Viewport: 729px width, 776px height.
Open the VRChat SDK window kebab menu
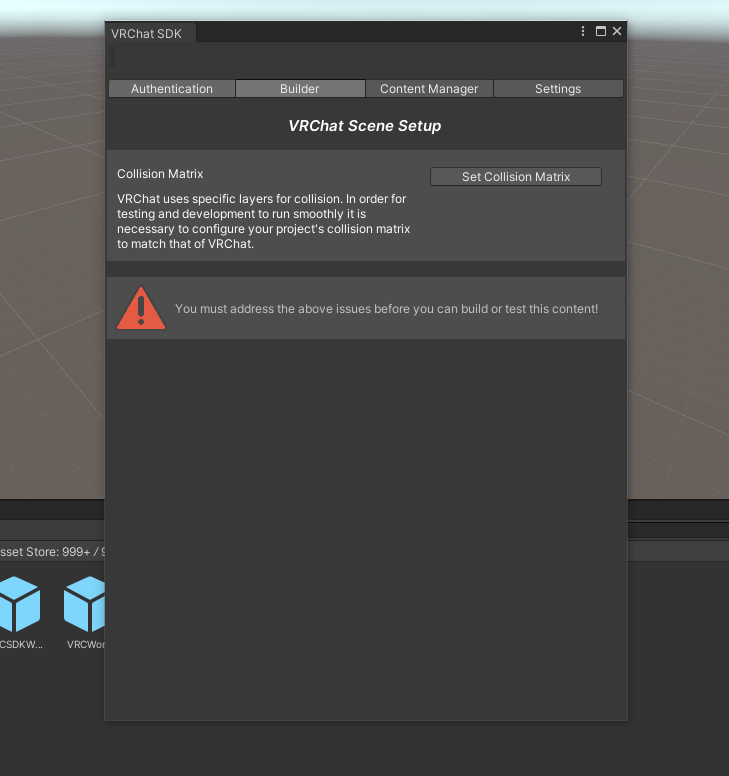pos(583,31)
